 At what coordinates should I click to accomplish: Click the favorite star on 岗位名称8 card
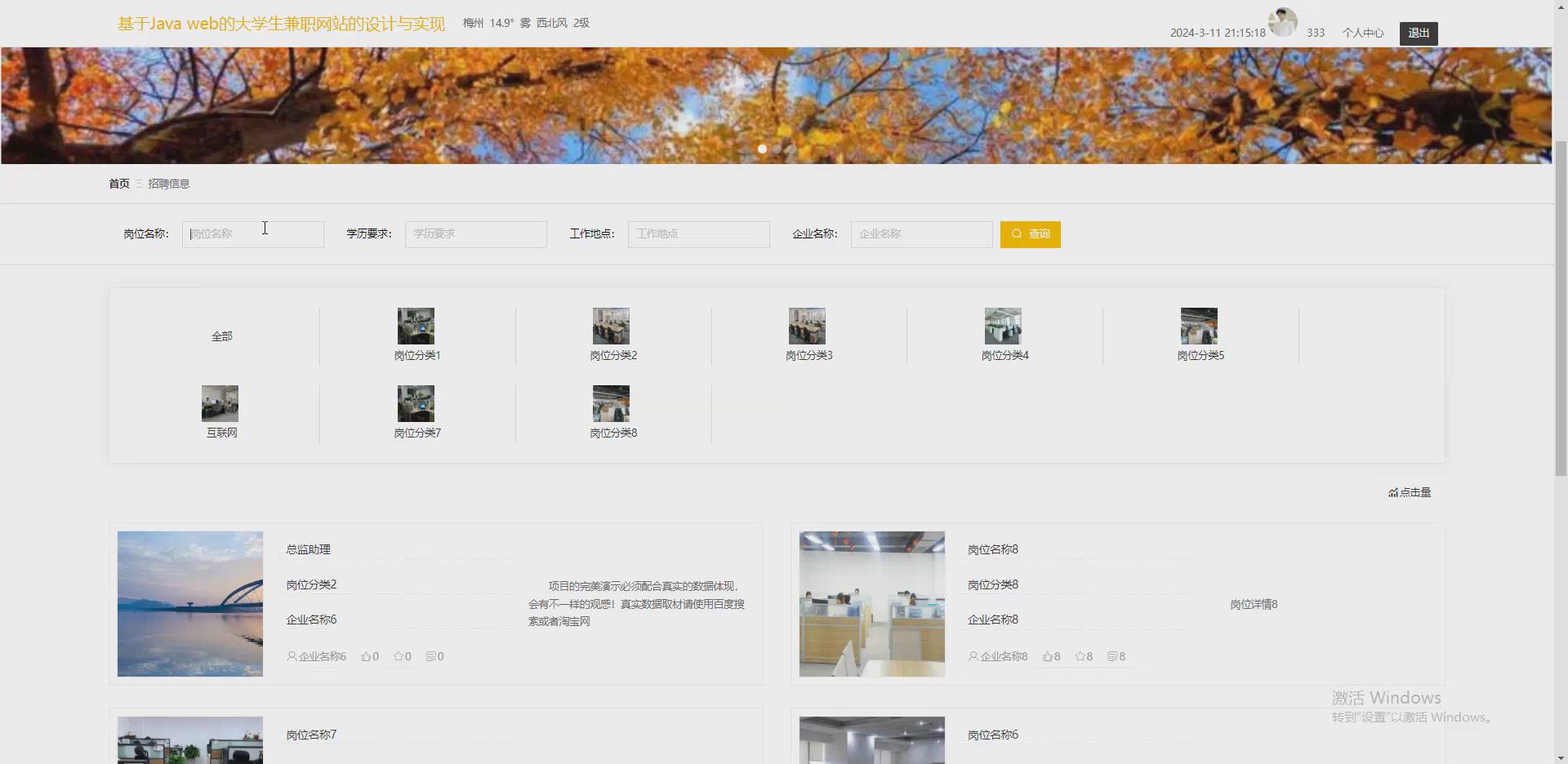1080,656
